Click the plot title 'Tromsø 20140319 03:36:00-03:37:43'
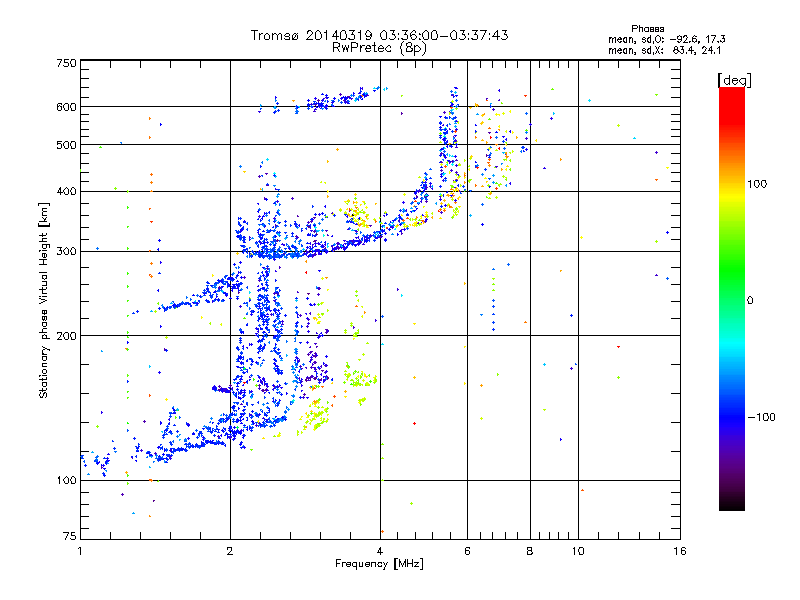This screenshot has width=800, height=600. pos(379,35)
